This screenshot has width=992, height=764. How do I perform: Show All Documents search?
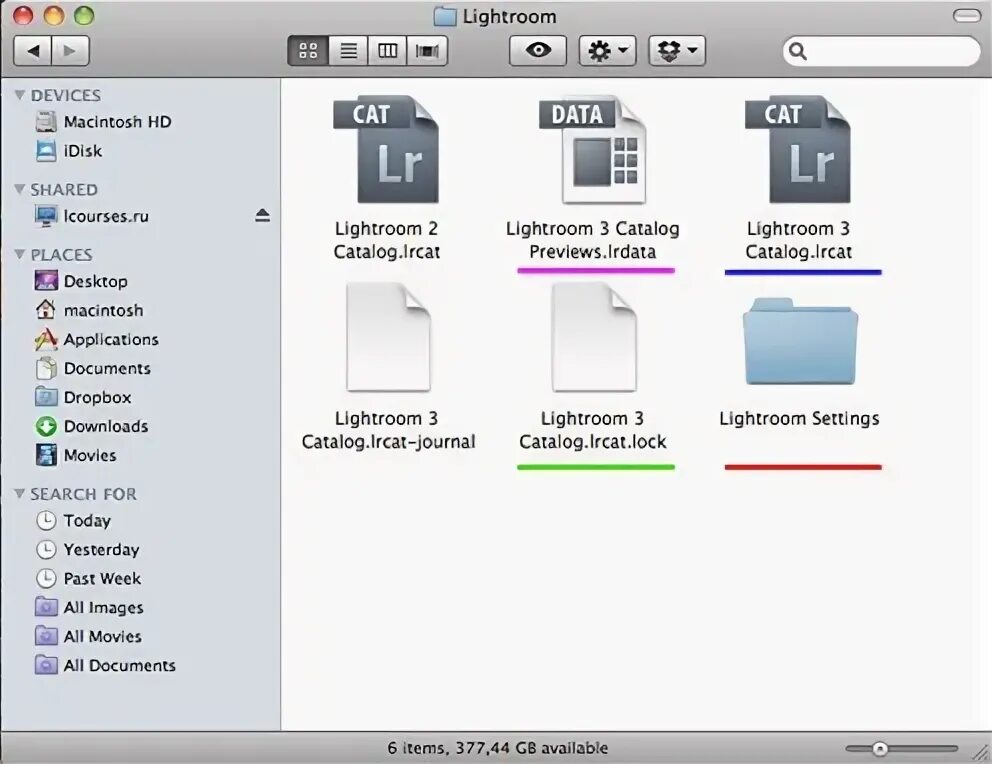(x=105, y=666)
